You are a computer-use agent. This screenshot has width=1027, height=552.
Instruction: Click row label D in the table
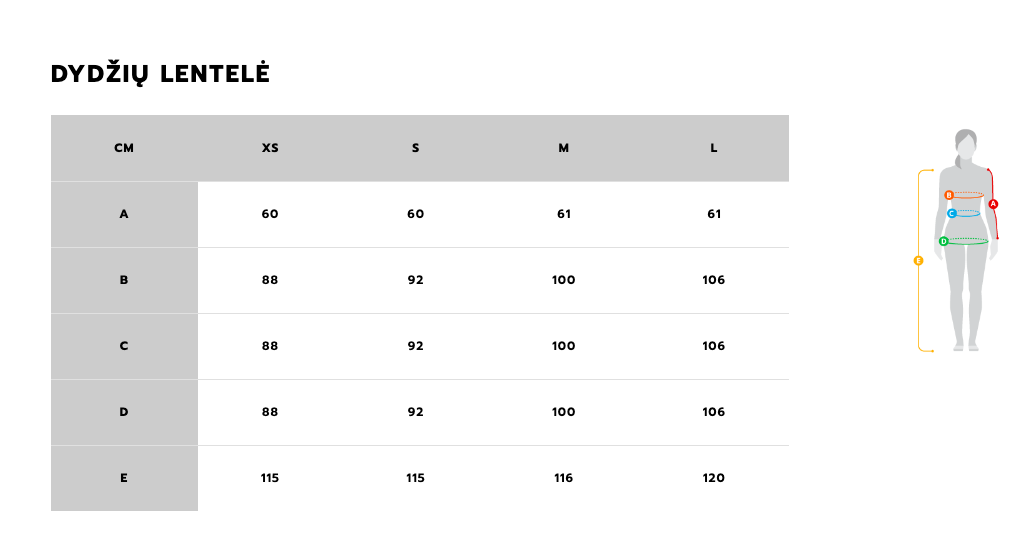(x=124, y=412)
